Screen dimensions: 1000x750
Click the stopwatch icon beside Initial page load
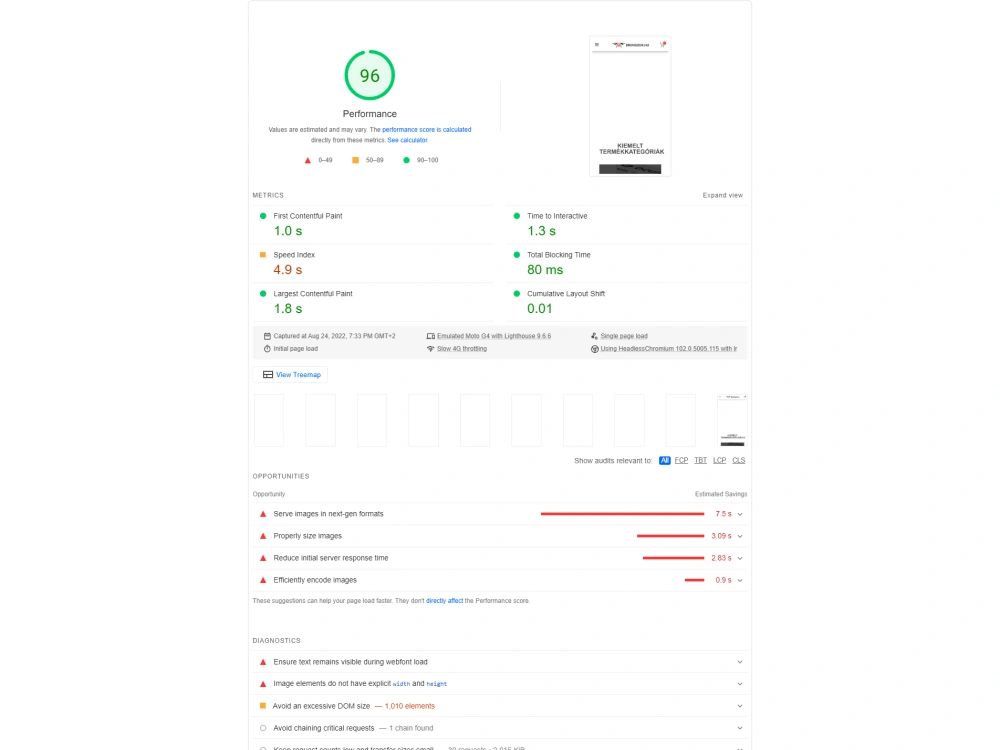(x=267, y=349)
